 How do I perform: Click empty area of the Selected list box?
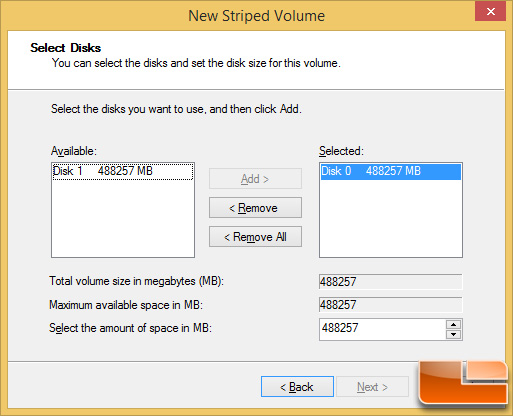coord(391,218)
